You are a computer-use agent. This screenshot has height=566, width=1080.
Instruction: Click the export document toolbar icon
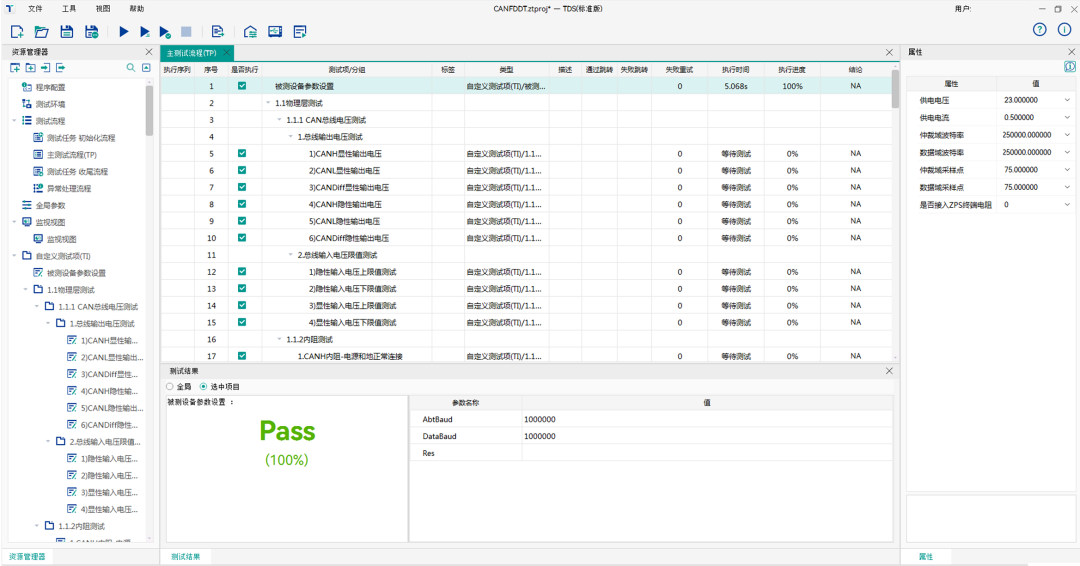(x=218, y=32)
